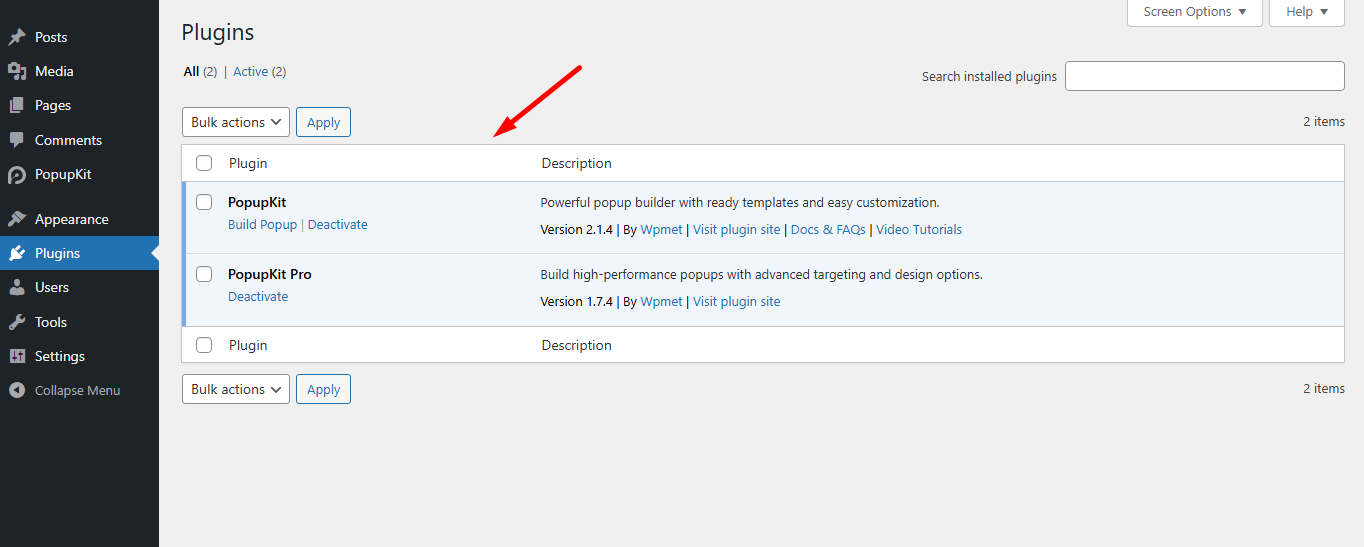This screenshot has height=547, width=1364.
Task: Expand the Screen Options panel
Action: 1195,12
